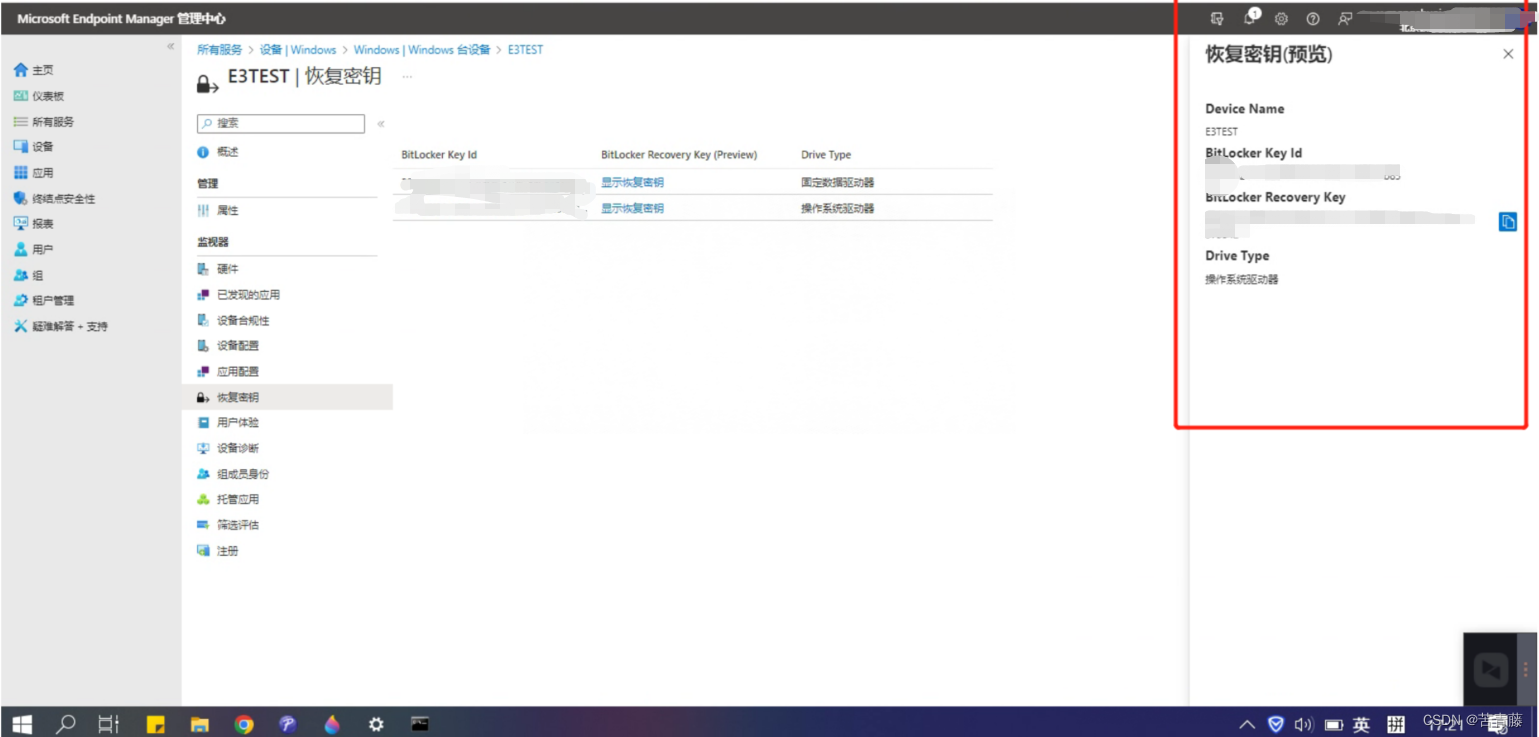Switch the 英 input language indicator
The height and width of the screenshot is (737, 1539).
pos(1361,724)
